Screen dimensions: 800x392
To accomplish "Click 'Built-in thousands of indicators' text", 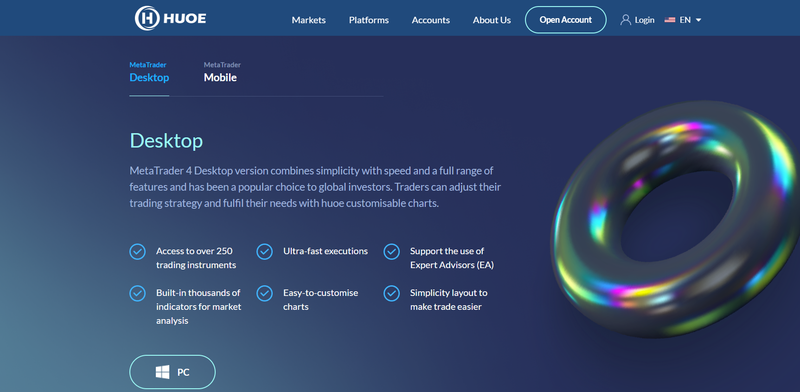I will tap(198, 307).
